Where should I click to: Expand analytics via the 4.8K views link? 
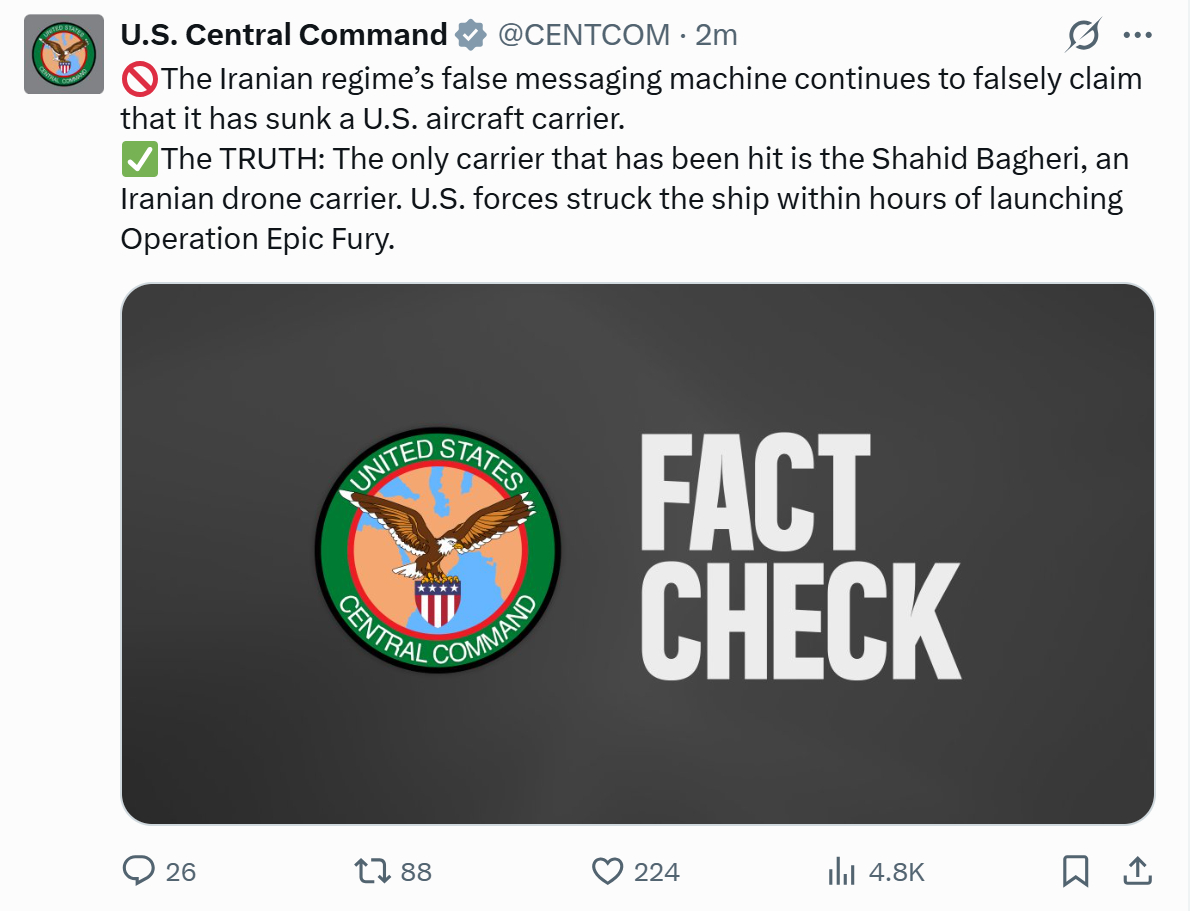point(896,872)
